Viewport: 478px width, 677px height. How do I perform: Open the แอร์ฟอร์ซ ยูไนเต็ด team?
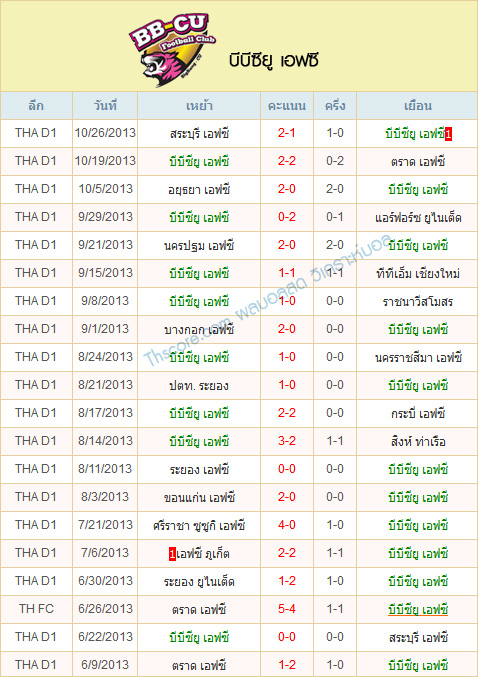pyautogui.click(x=418, y=218)
